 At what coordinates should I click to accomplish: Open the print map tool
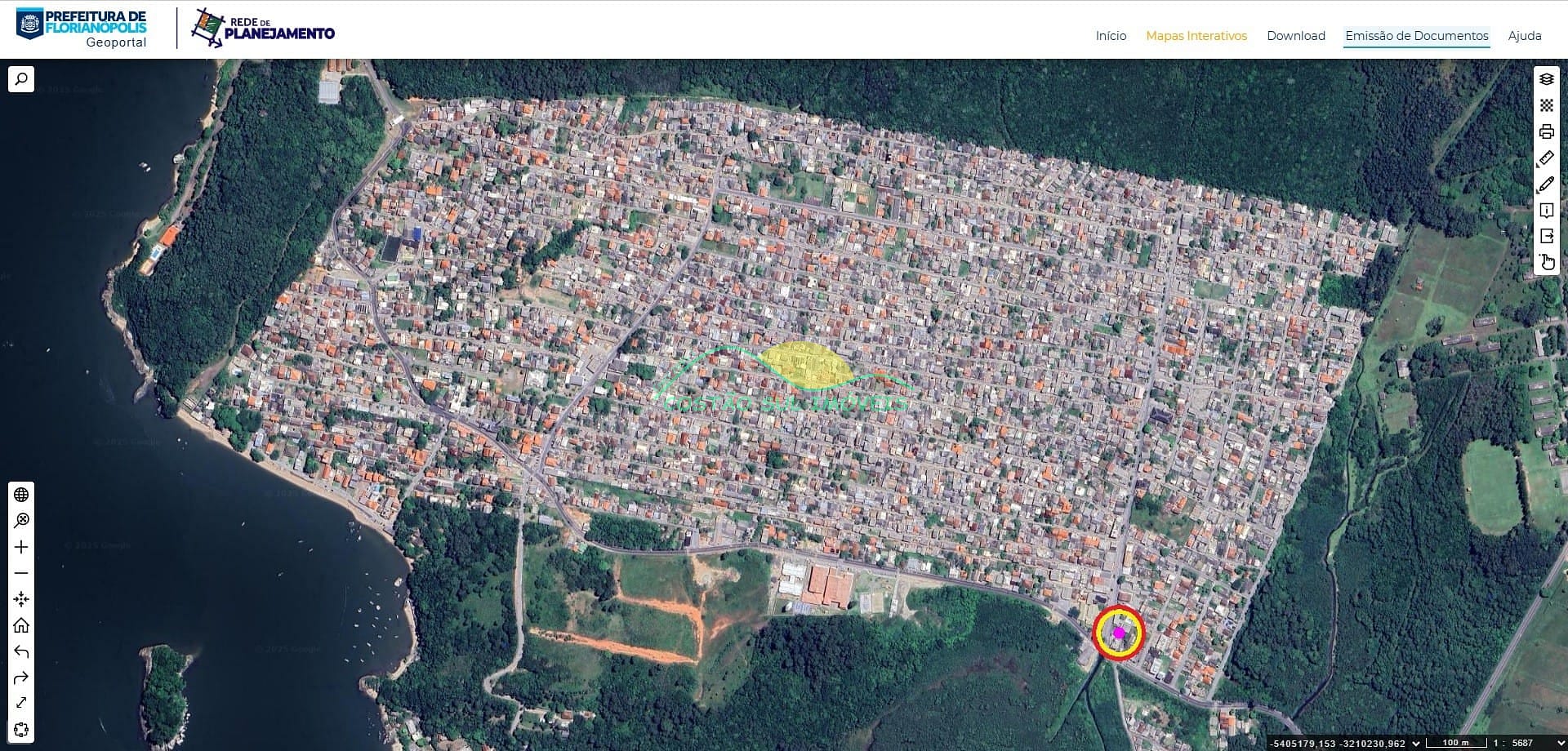1546,131
